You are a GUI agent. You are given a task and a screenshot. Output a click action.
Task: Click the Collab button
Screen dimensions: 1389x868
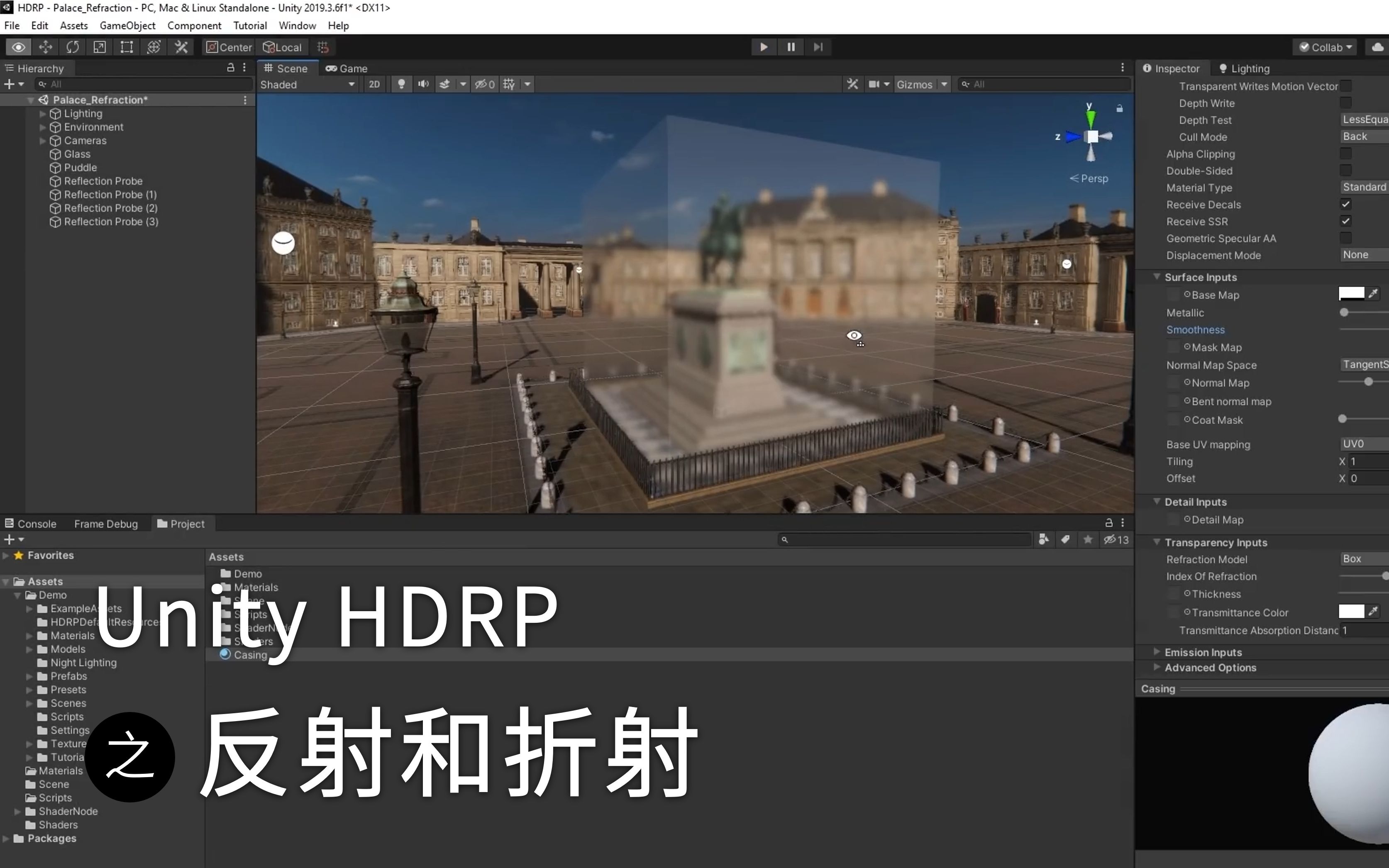pos(1324,47)
